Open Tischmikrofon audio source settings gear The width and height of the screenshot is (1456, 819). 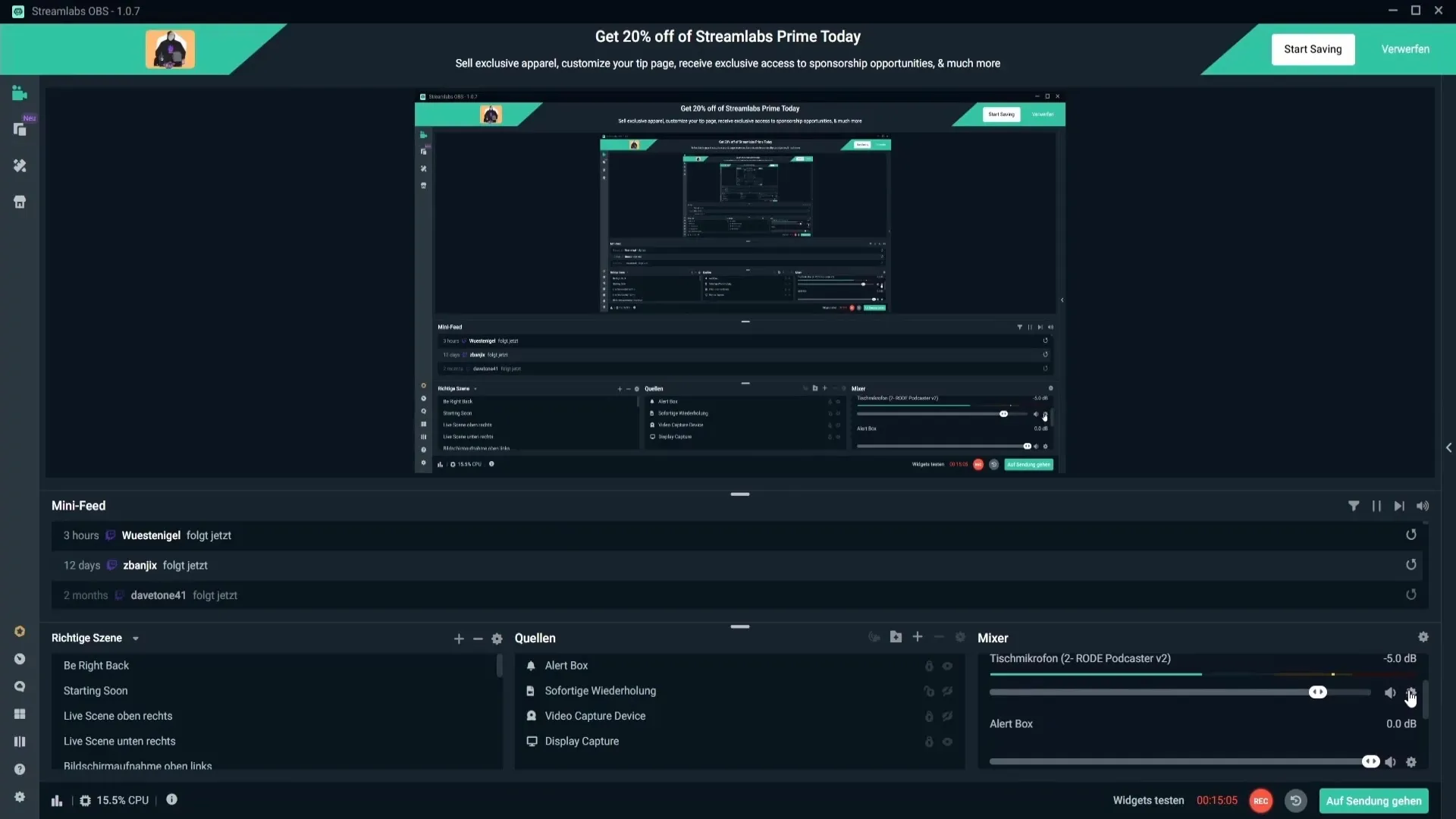pos(1411,692)
